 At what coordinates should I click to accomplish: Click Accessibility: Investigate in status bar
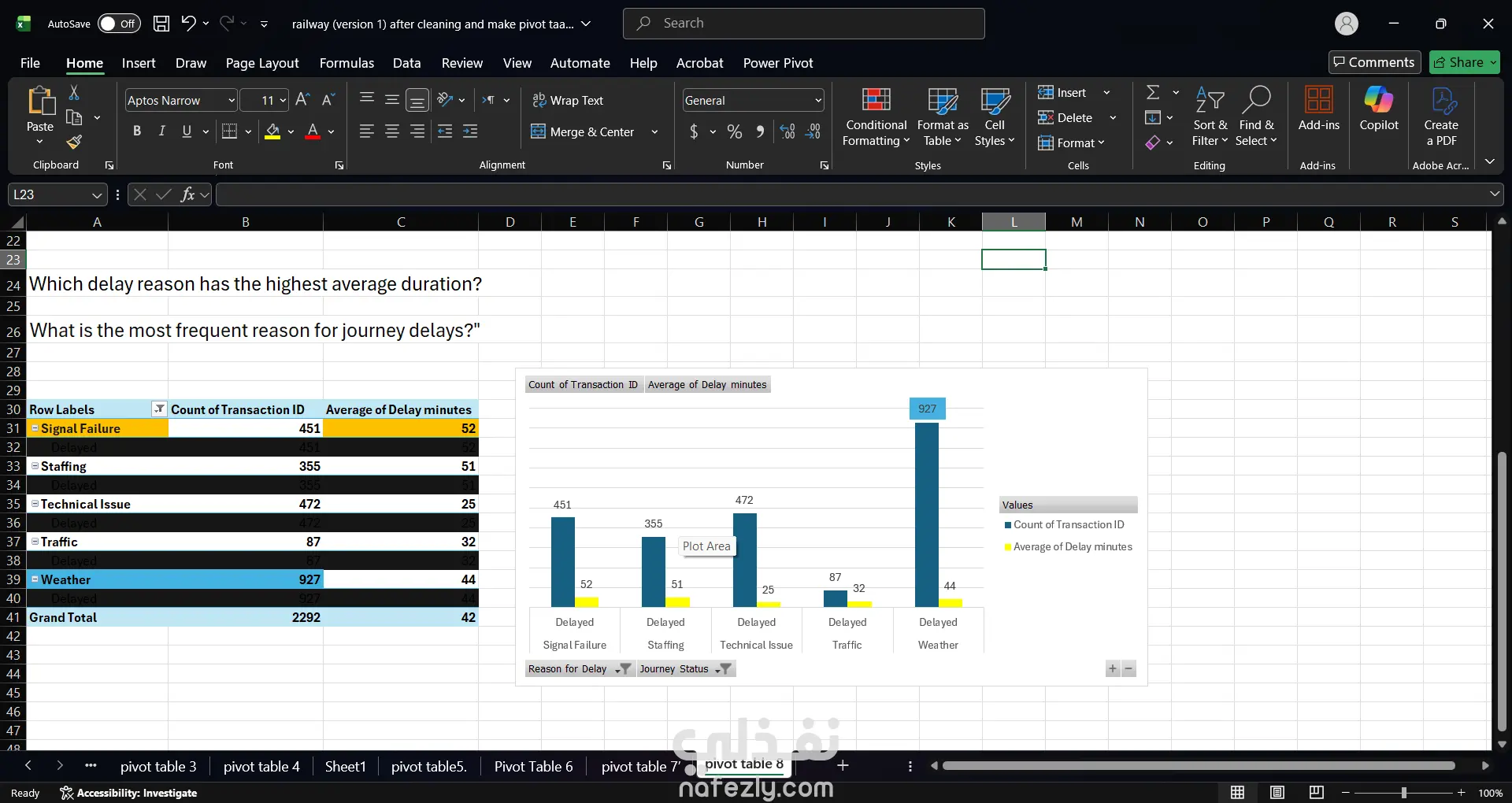point(128,793)
